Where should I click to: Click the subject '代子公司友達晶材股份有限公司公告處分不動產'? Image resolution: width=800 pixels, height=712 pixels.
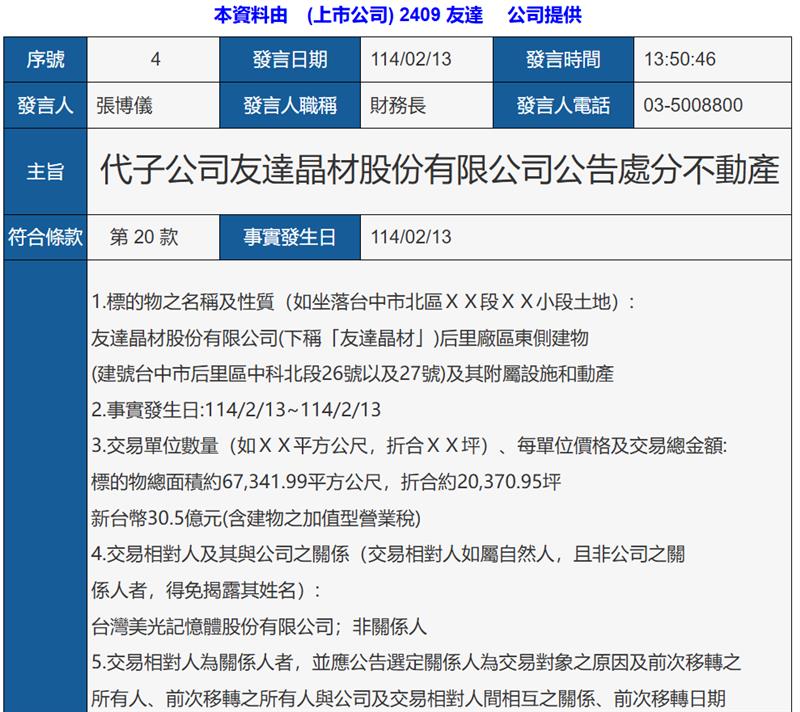[439, 170]
